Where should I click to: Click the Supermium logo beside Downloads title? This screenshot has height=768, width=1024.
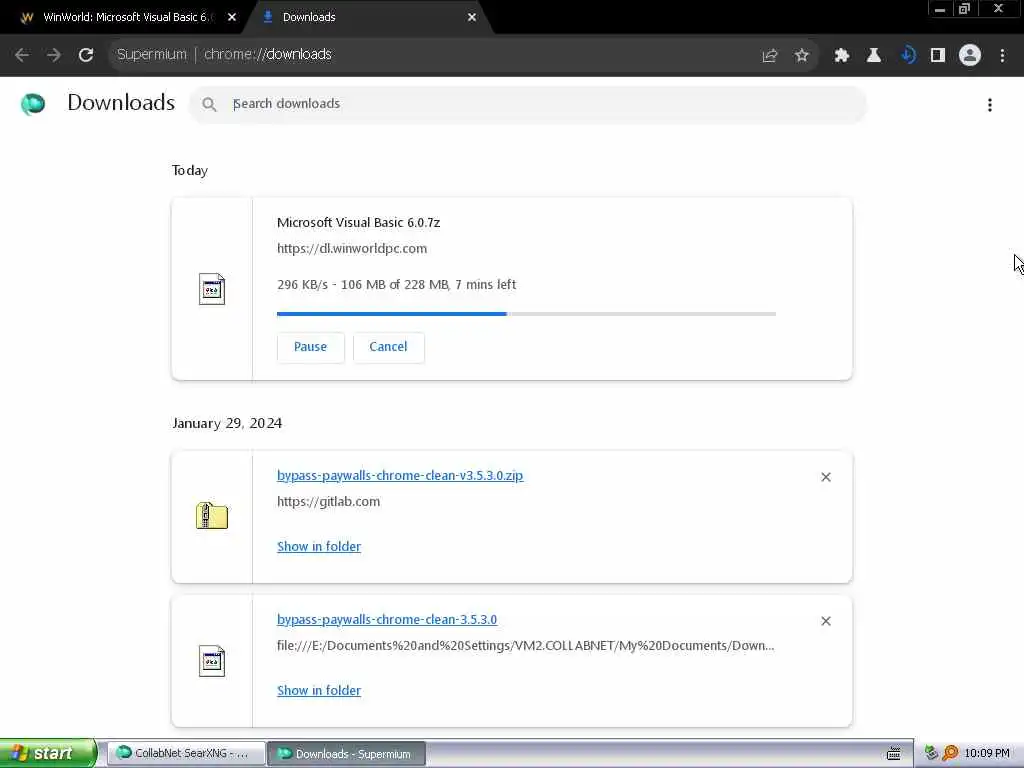tap(33, 104)
